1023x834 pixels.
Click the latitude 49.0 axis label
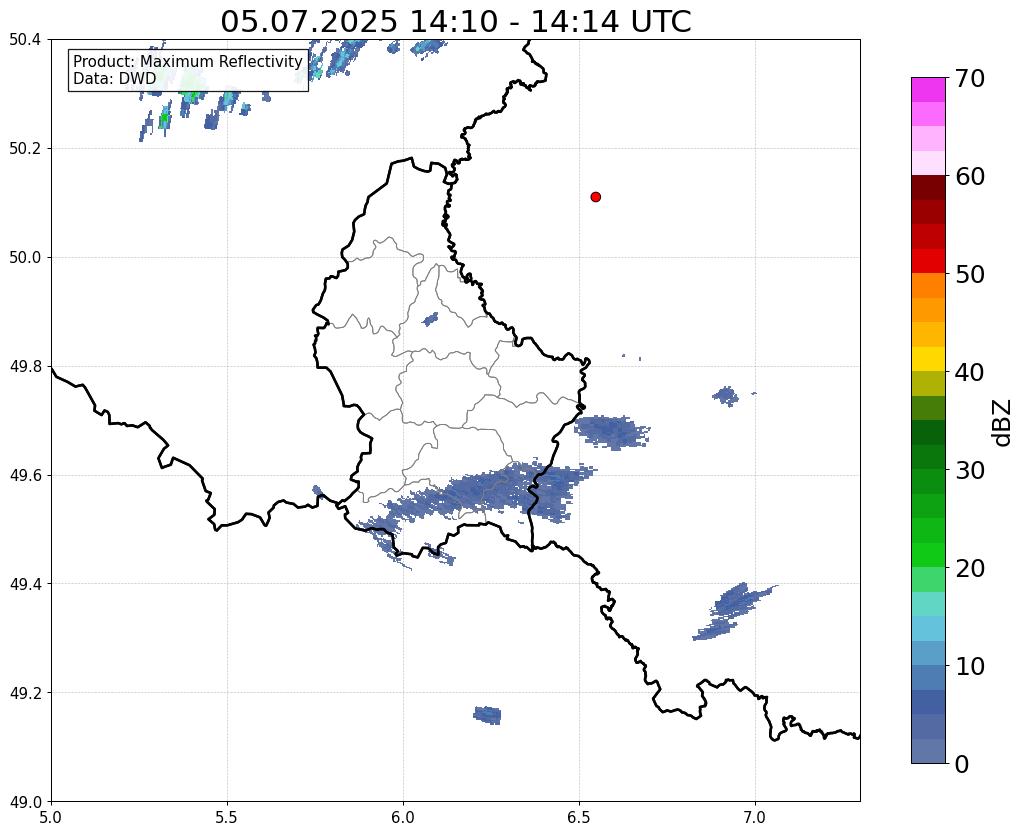(x=25, y=802)
